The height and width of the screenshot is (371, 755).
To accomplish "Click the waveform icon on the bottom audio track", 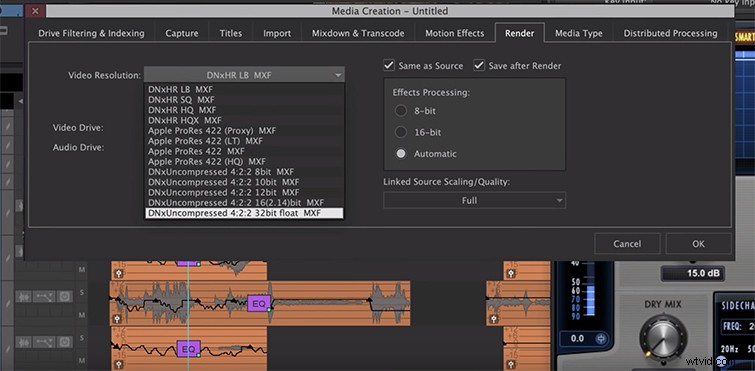I will tap(24, 342).
